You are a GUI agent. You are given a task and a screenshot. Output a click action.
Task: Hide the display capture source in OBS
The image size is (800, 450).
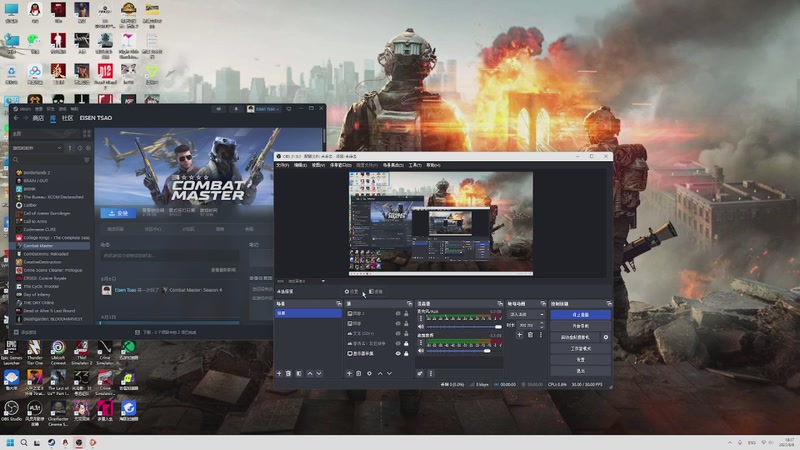click(398, 353)
